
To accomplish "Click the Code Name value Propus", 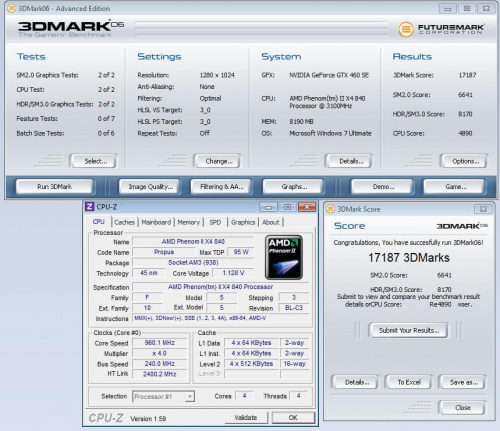I will coord(164,252).
